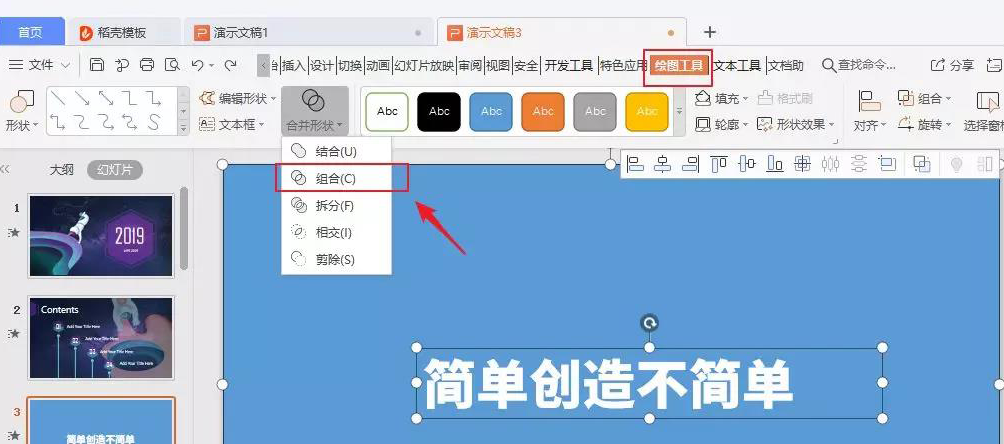The image size is (1004, 444).
Task: Expand the shape style gallery
Action: coord(679,111)
